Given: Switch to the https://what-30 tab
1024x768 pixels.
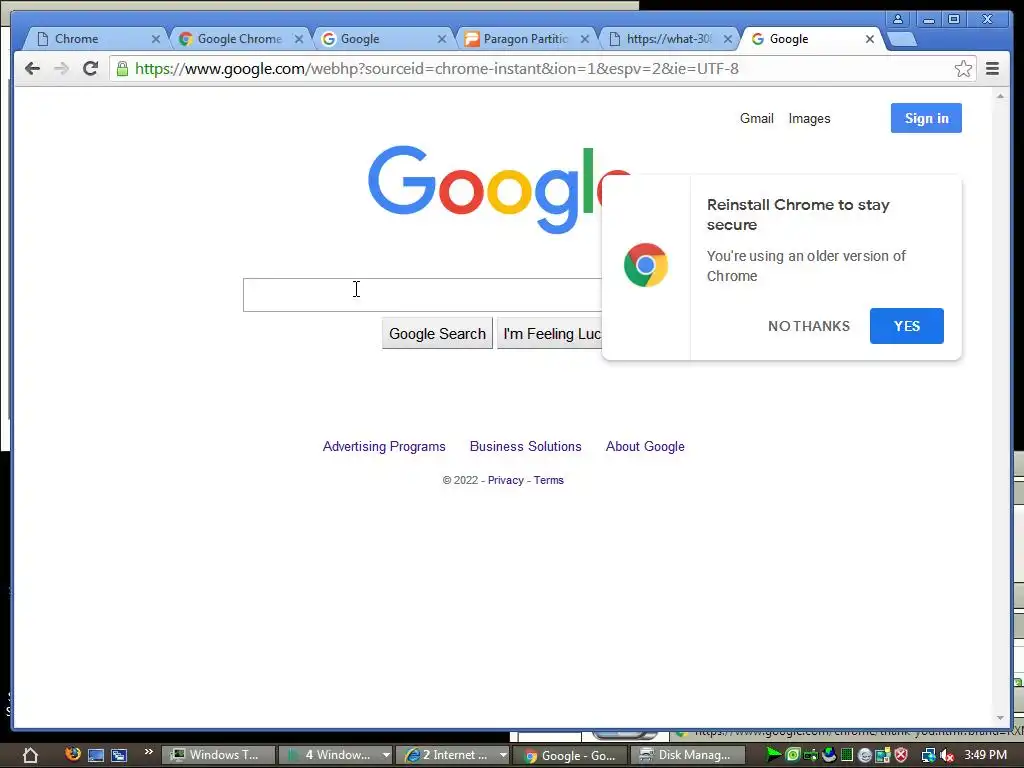Looking at the screenshot, I should point(668,39).
